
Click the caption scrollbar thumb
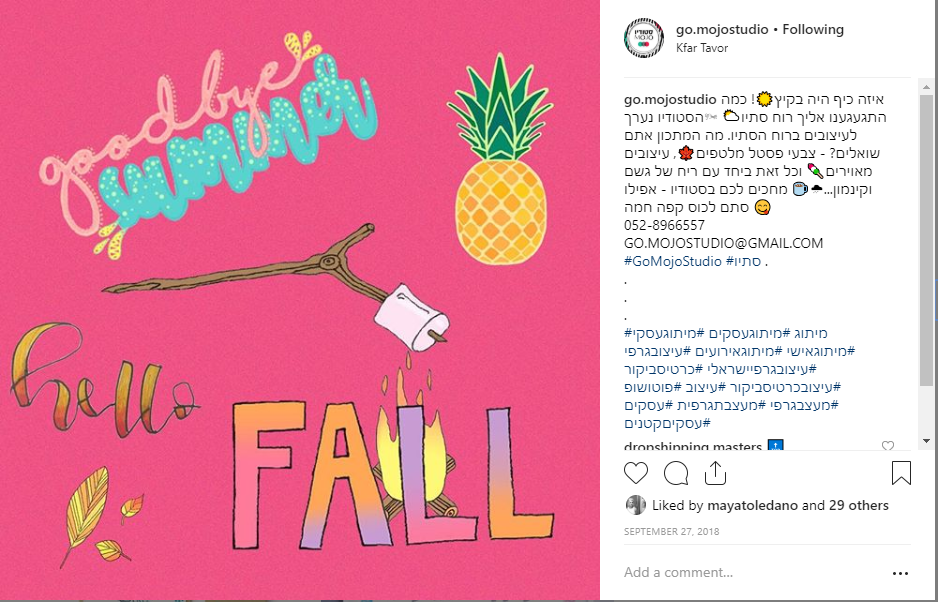926,240
